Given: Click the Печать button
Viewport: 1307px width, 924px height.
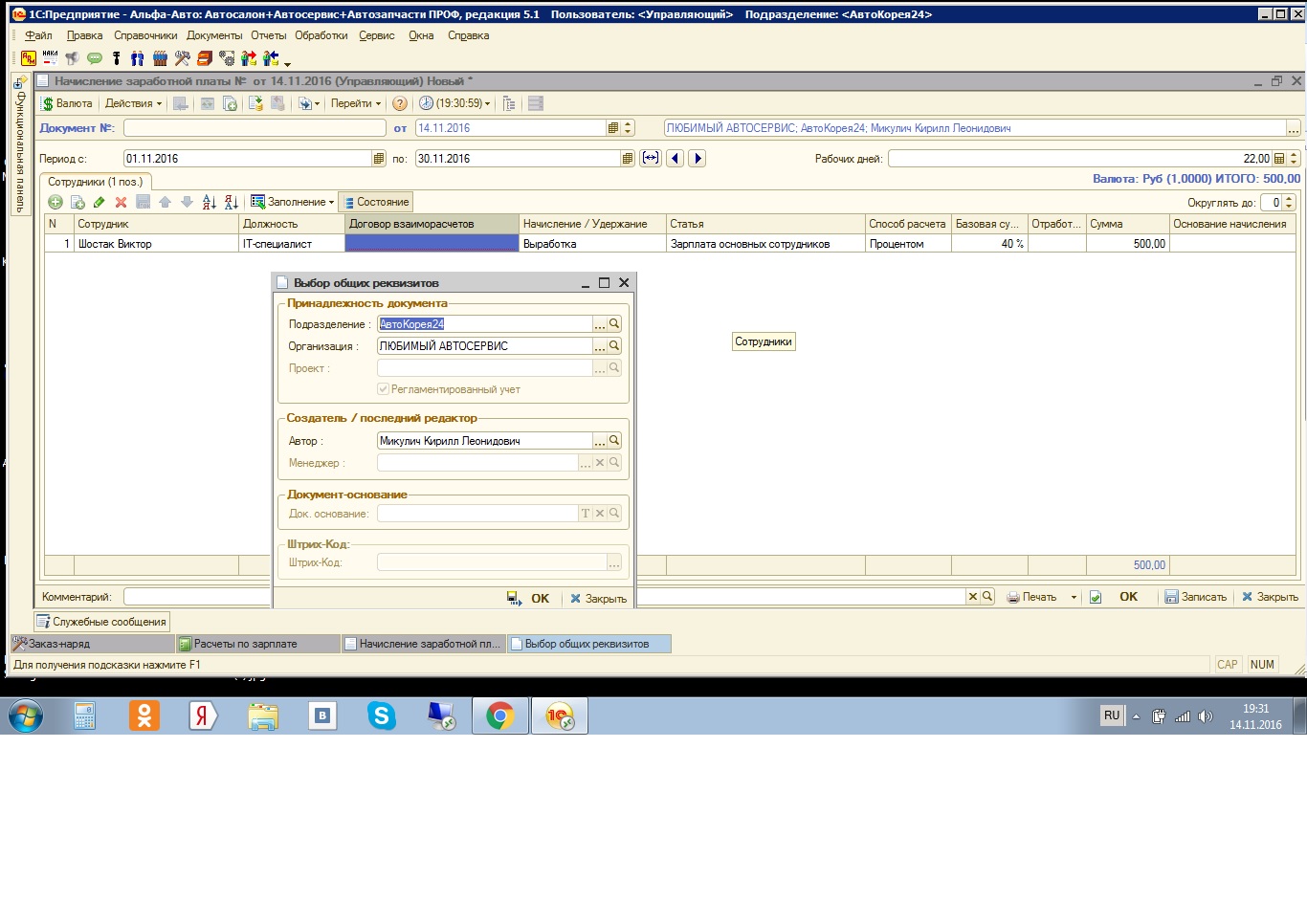Looking at the screenshot, I should tap(1032, 597).
